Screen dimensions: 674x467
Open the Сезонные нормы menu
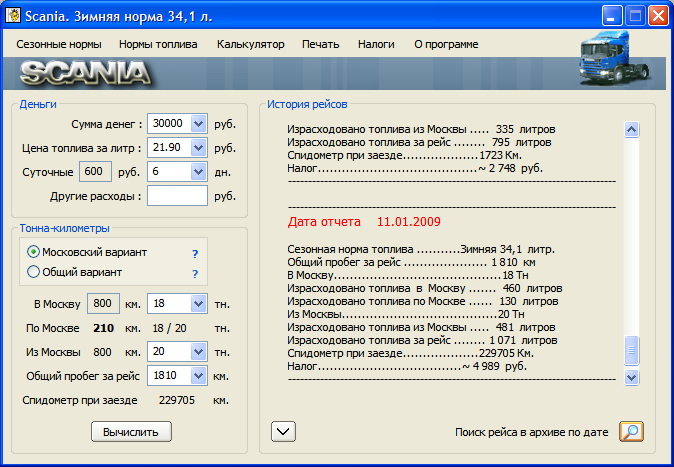pyautogui.click(x=59, y=44)
